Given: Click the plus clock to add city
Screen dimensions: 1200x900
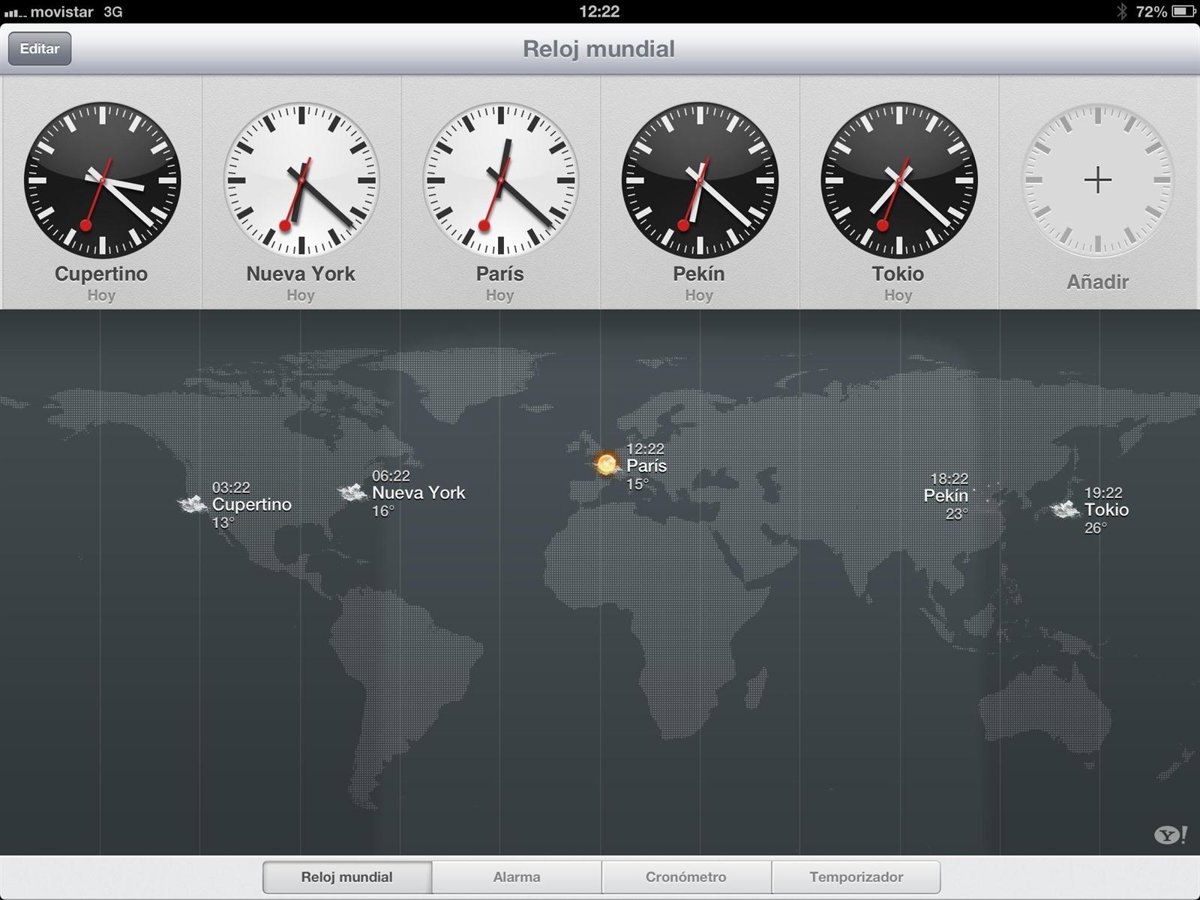Looking at the screenshot, I should click(x=1097, y=180).
